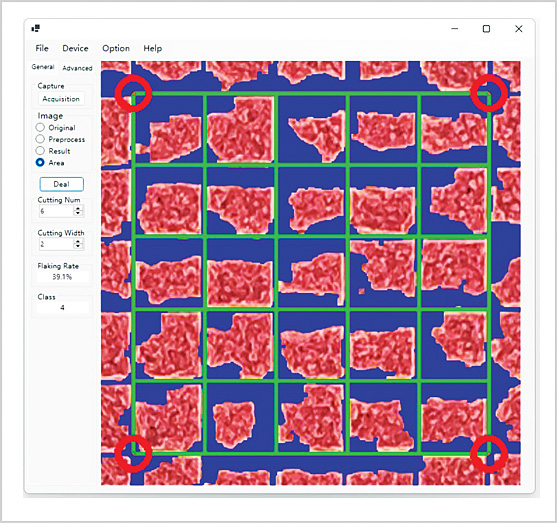Image resolution: width=557 pixels, height=523 pixels.
Task: Click the application icon in title bar
Action: (x=36, y=28)
